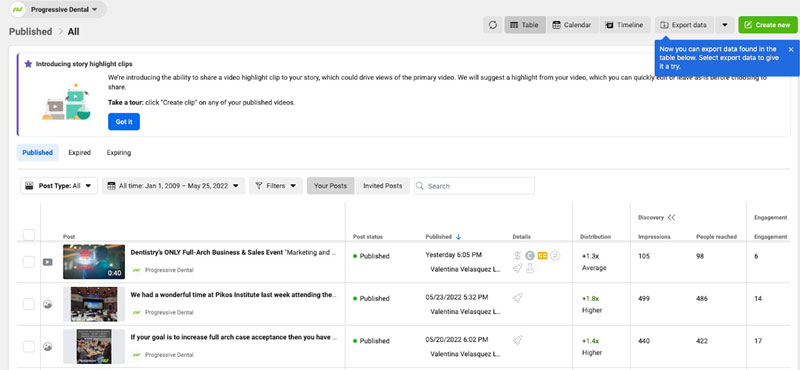Click the rocket icon on the 05/20/2022 post
The width and height of the screenshot is (800, 370).
pyautogui.click(x=517, y=340)
